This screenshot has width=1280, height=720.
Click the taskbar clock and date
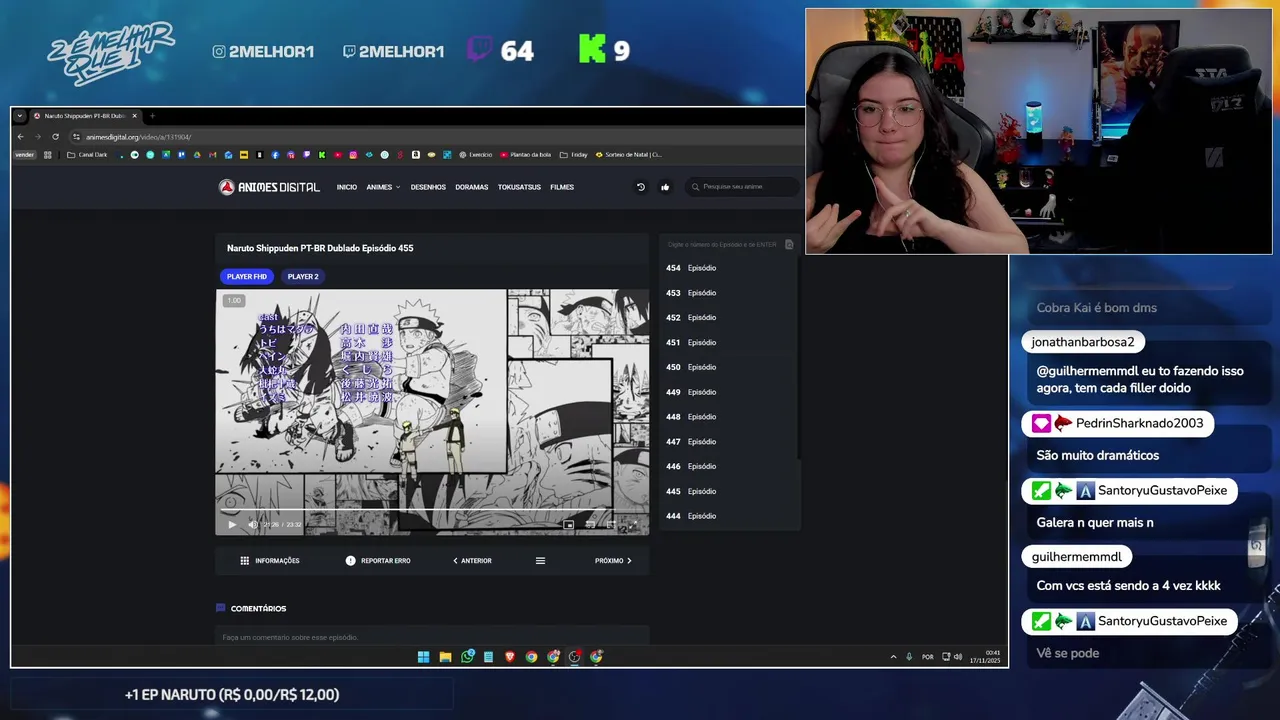(985, 657)
